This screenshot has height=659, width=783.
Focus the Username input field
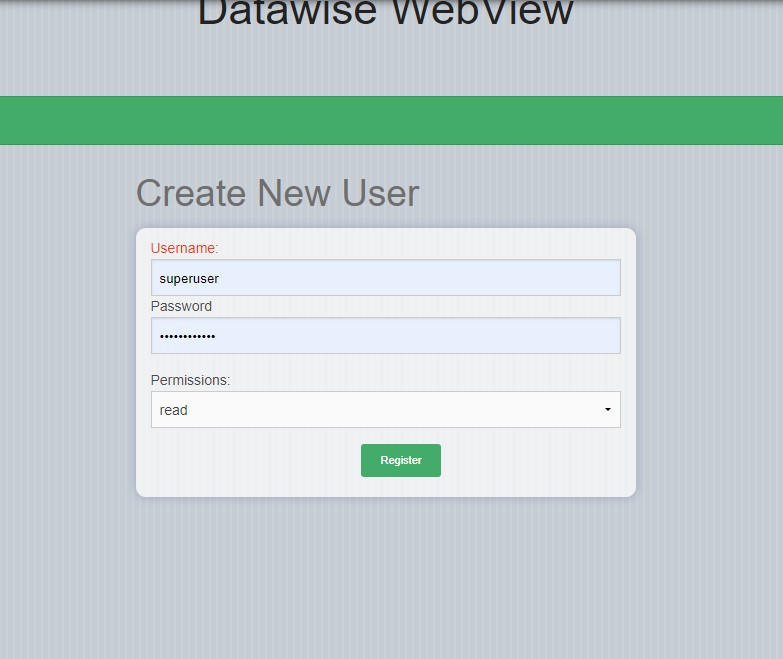pos(385,278)
